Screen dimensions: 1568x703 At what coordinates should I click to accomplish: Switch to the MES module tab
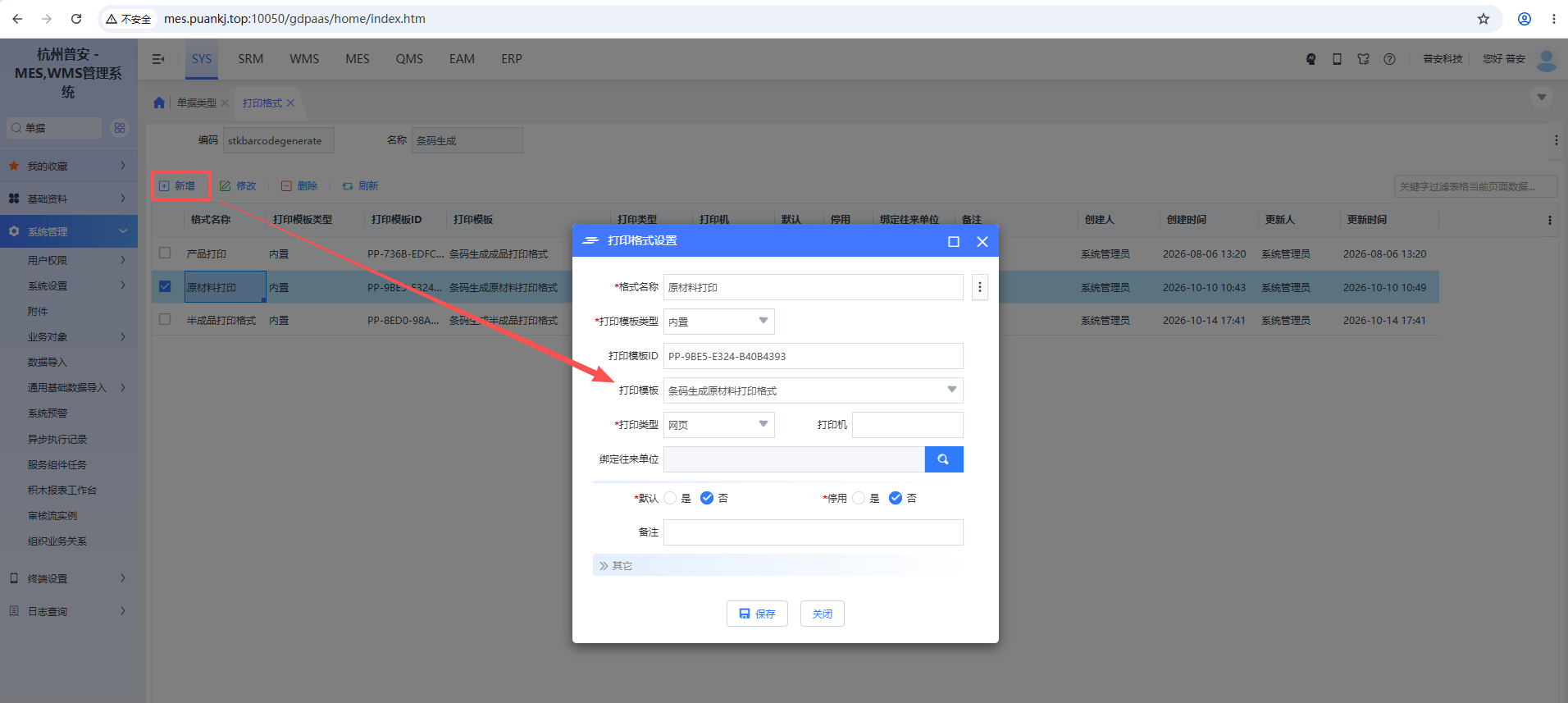[x=358, y=59]
